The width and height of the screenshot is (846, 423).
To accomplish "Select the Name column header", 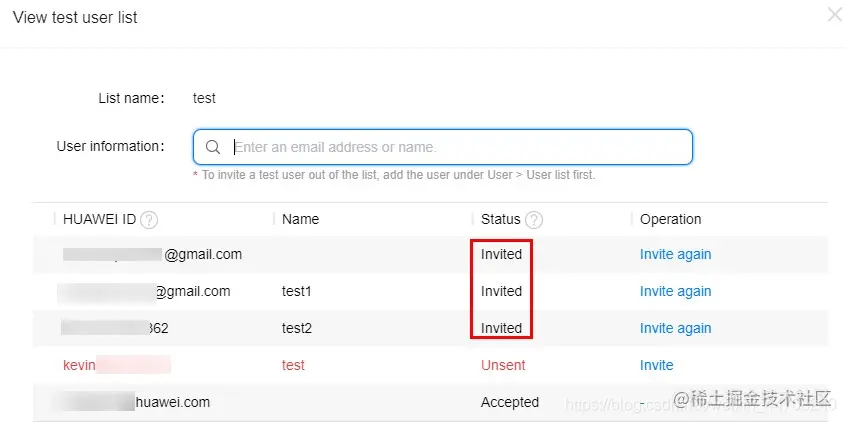I will point(301,219).
